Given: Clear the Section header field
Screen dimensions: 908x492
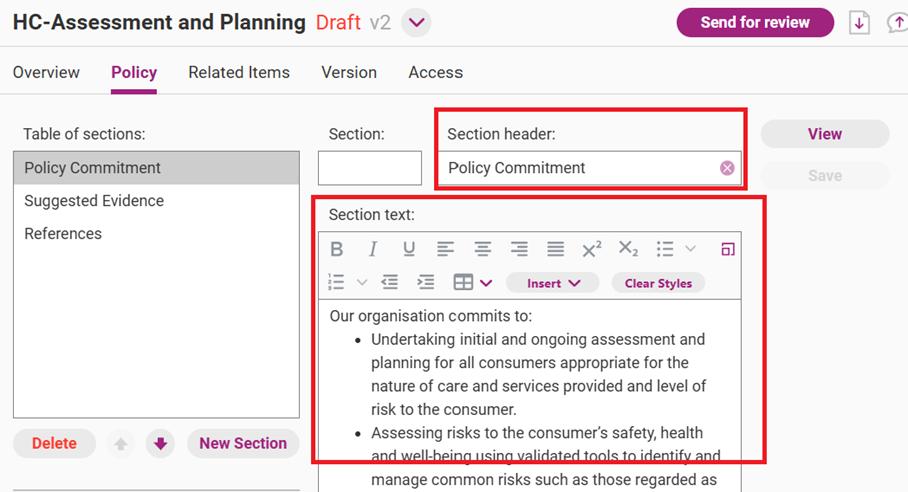Looking at the screenshot, I should (x=727, y=168).
